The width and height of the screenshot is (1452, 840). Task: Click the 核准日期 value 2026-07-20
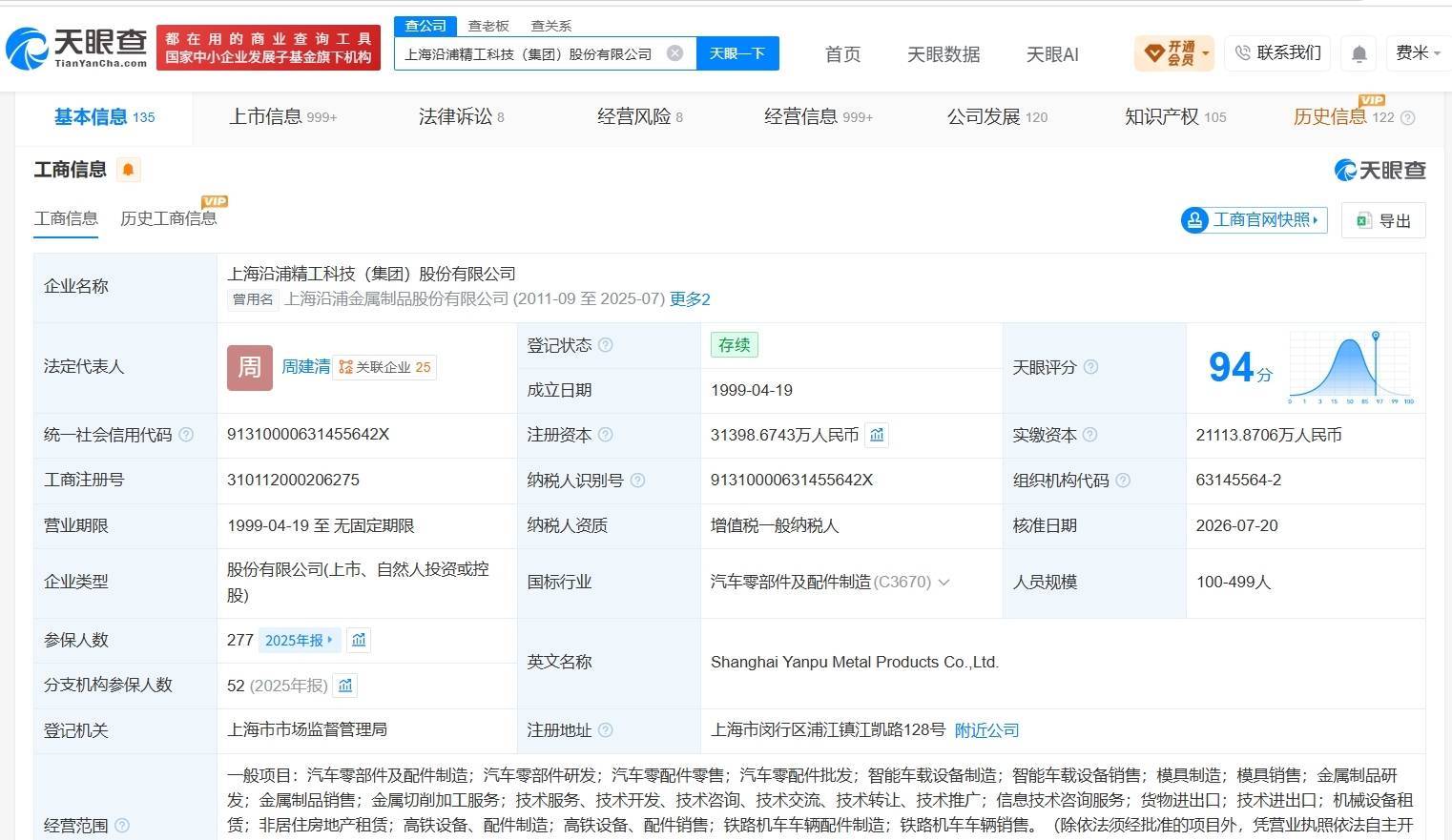click(x=1236, y=525)
